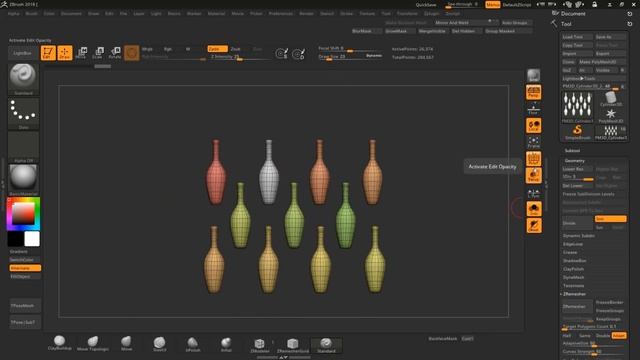Viewport: 640px width, 360px height.
Task: Toggle Edit mode button
Action: [x=48, y=53]
